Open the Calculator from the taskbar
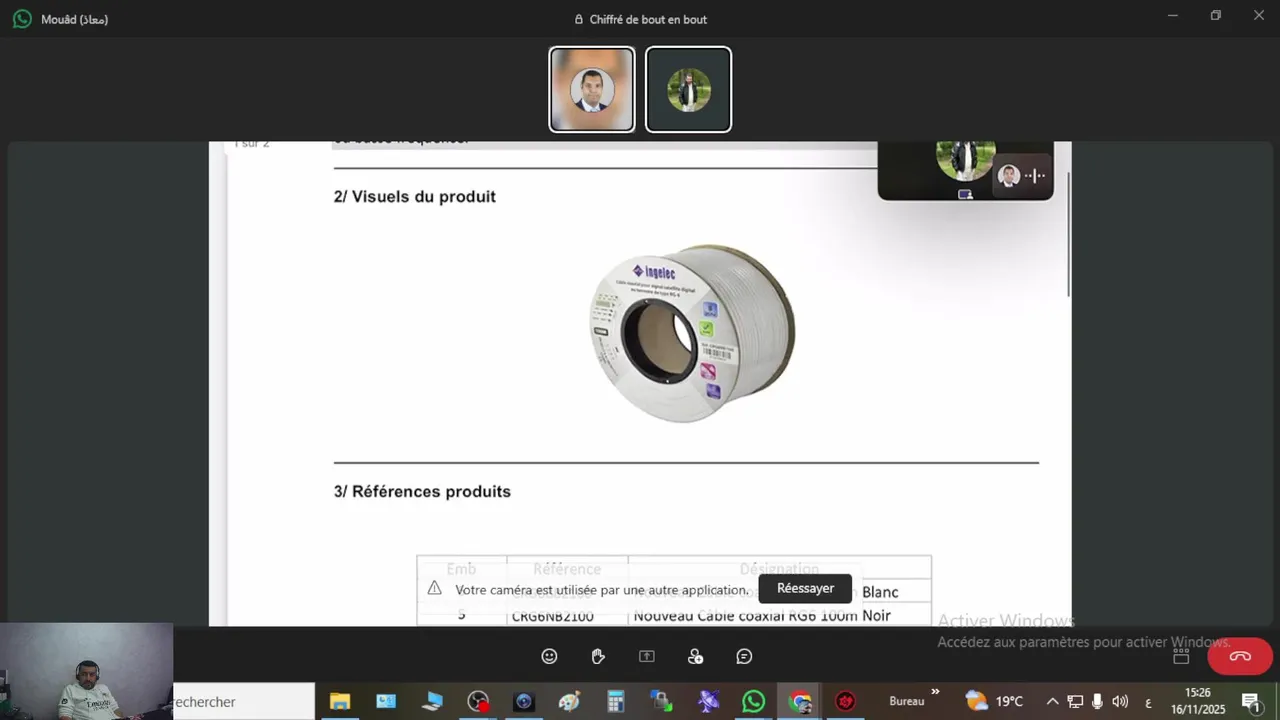The height and width of the screenshot is (720, 1280). [x=616, y=702]
